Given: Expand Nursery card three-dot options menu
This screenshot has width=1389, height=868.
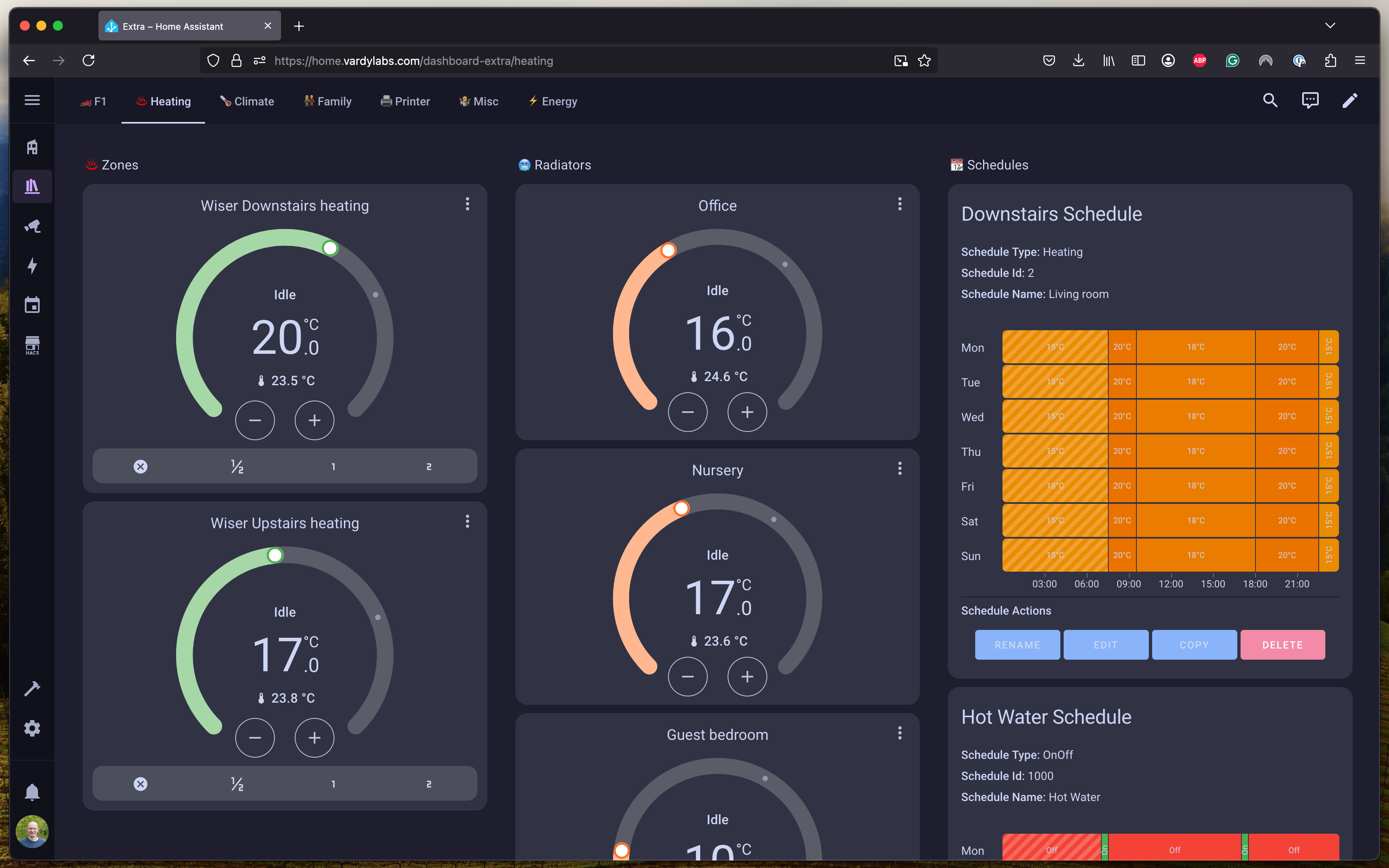Looking at the screenshot, I should tap(900, 469).
